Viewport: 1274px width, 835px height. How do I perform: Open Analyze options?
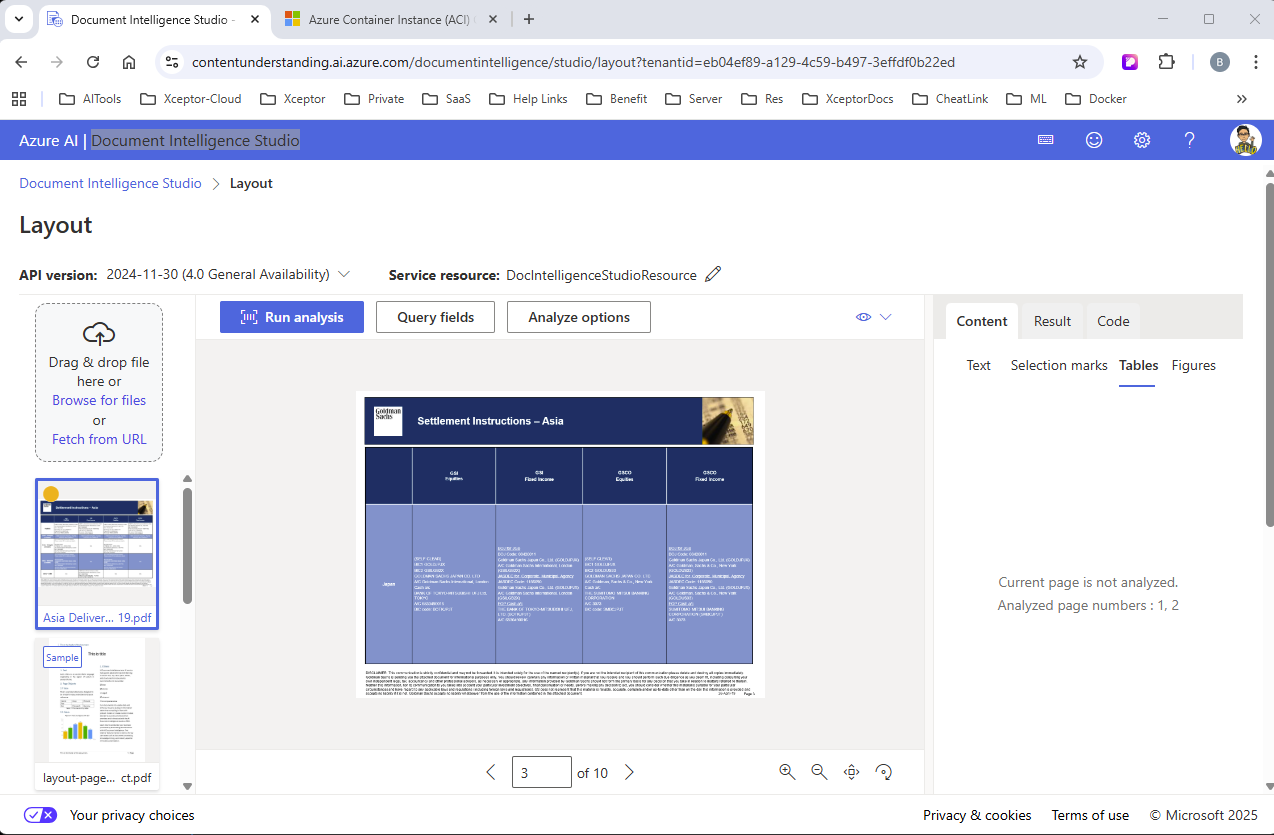[579, 317]
